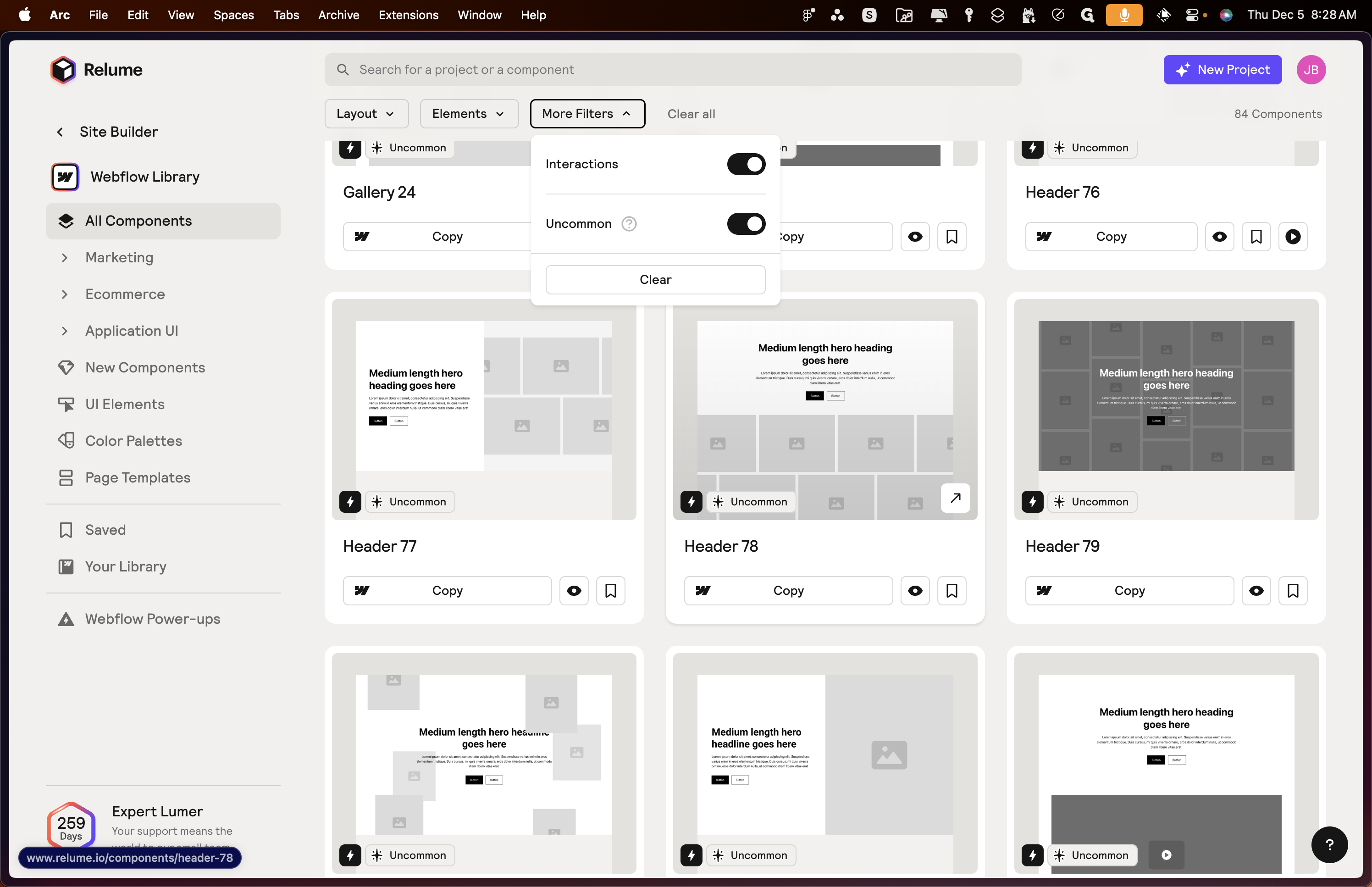Open the Archive menu
Viewport: 1372px width, 887px height.
pos(338,15)
